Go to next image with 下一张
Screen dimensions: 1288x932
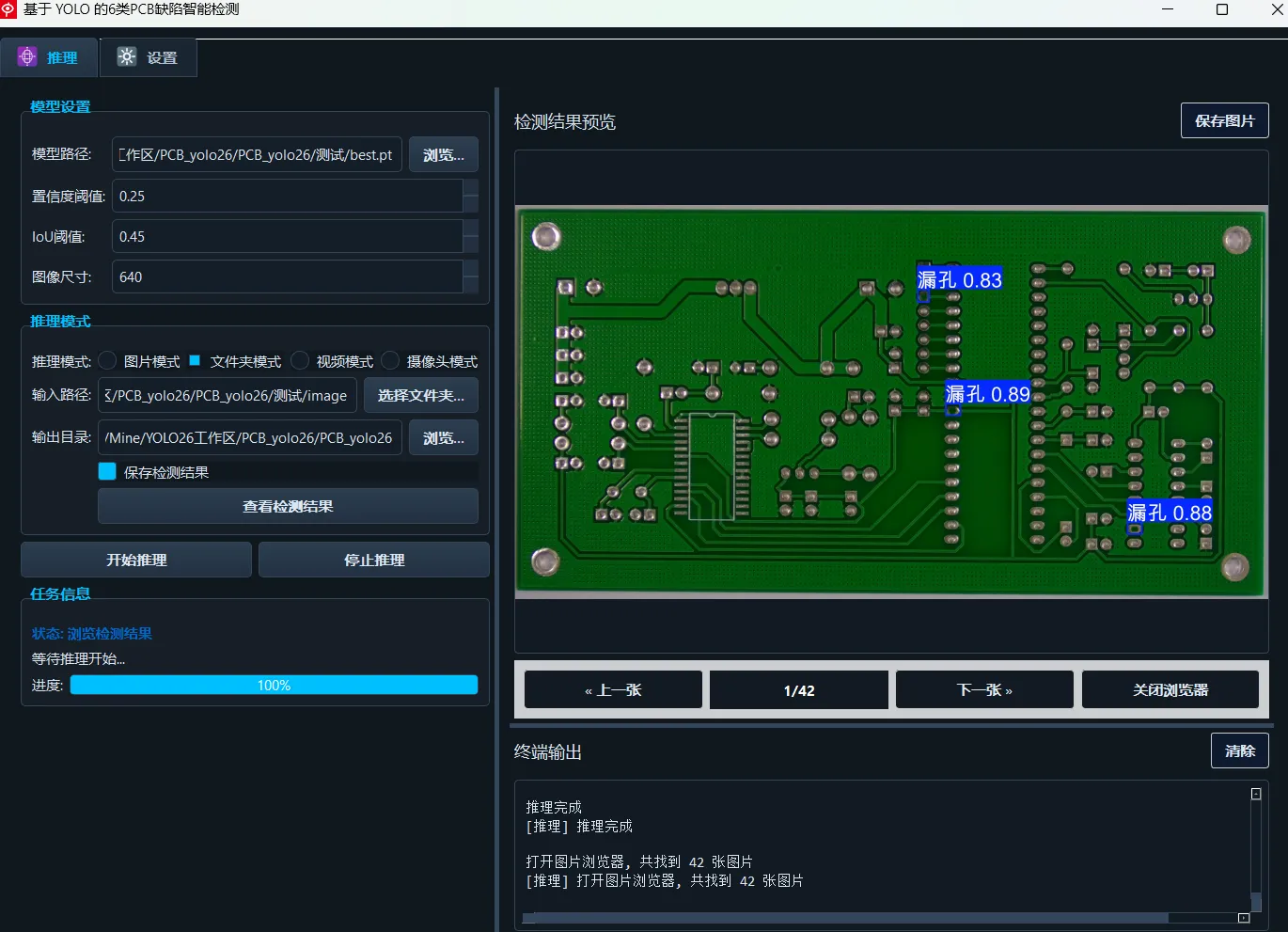[984, 689]
